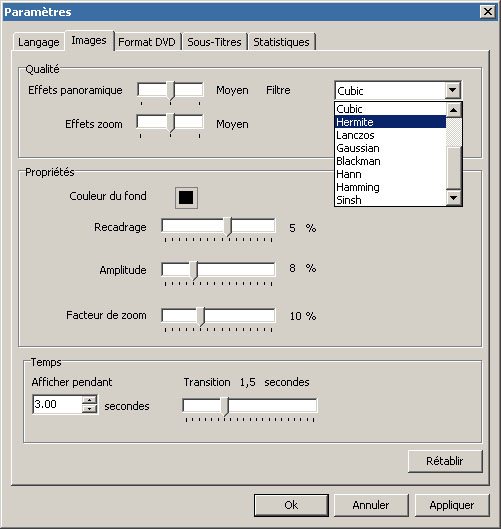Select the Sous-Titres tab
Screen dimensions: 501x529
point(214,42)
